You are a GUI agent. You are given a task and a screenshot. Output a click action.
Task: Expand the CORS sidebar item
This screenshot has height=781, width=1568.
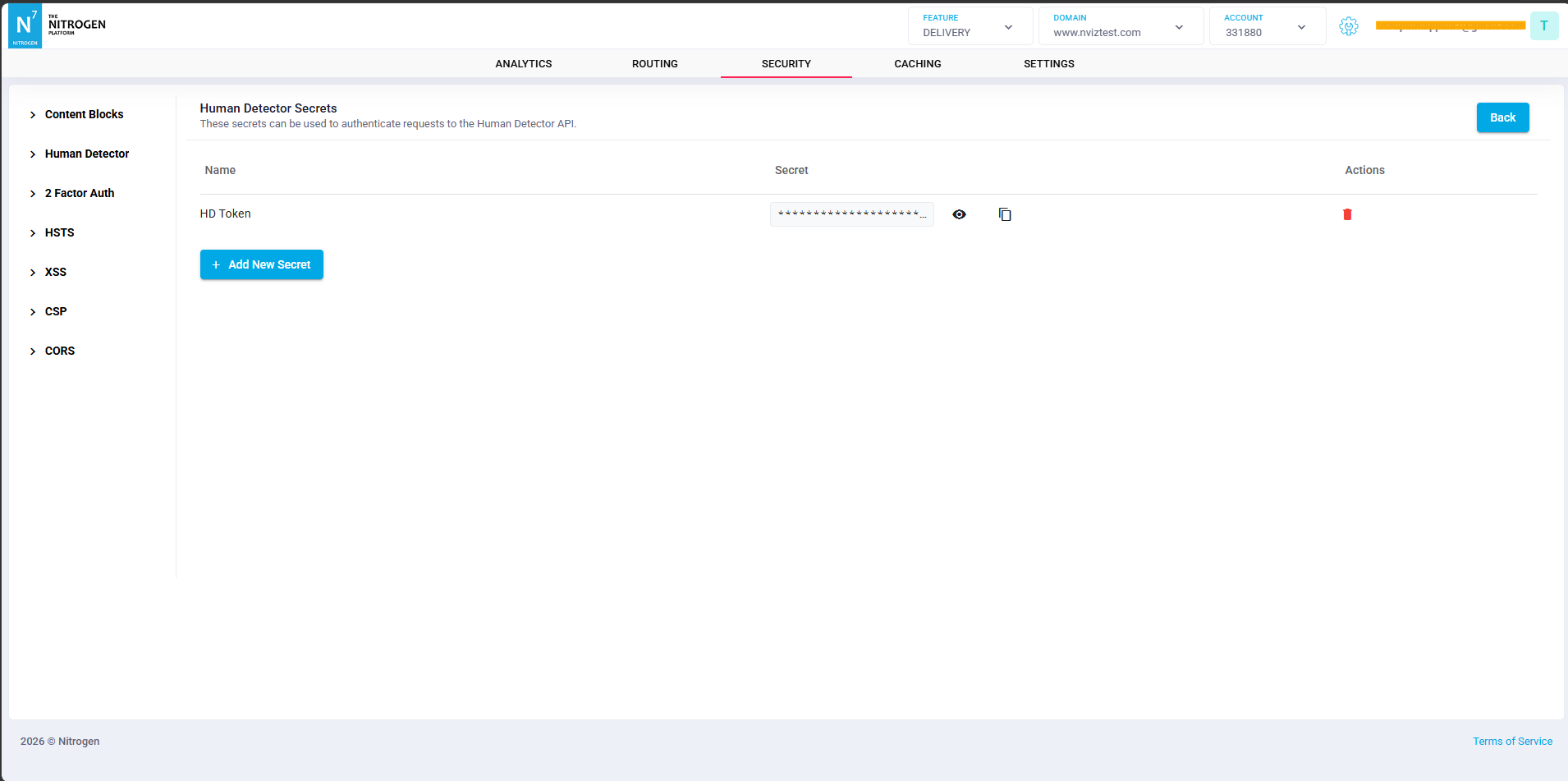click(x=52, y=351)
